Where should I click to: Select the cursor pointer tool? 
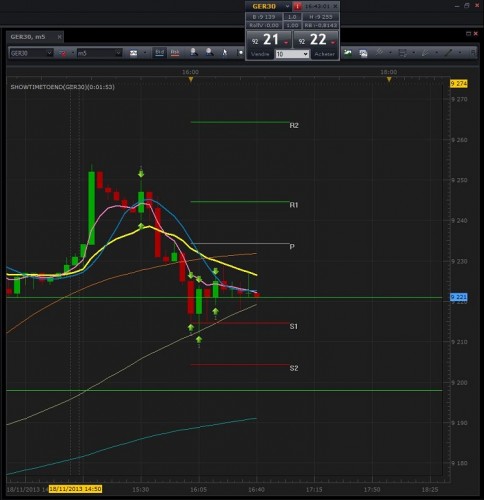(x=225, y=53)
